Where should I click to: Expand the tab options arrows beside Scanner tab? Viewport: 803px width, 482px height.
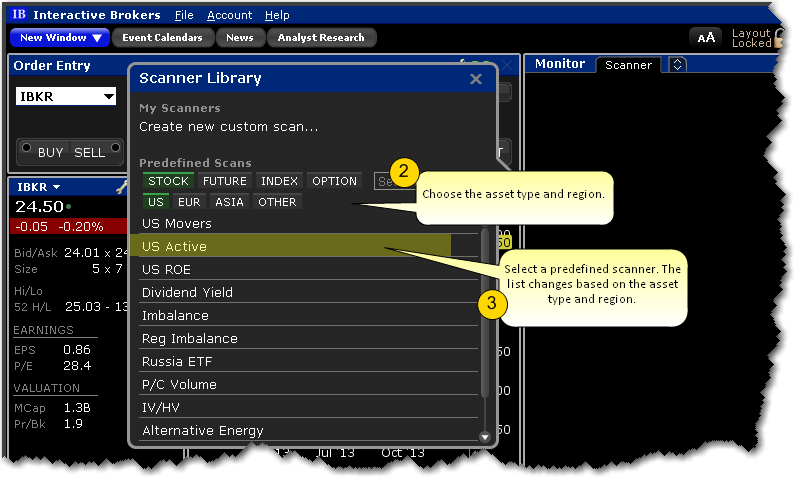click(x=677, y=65)
